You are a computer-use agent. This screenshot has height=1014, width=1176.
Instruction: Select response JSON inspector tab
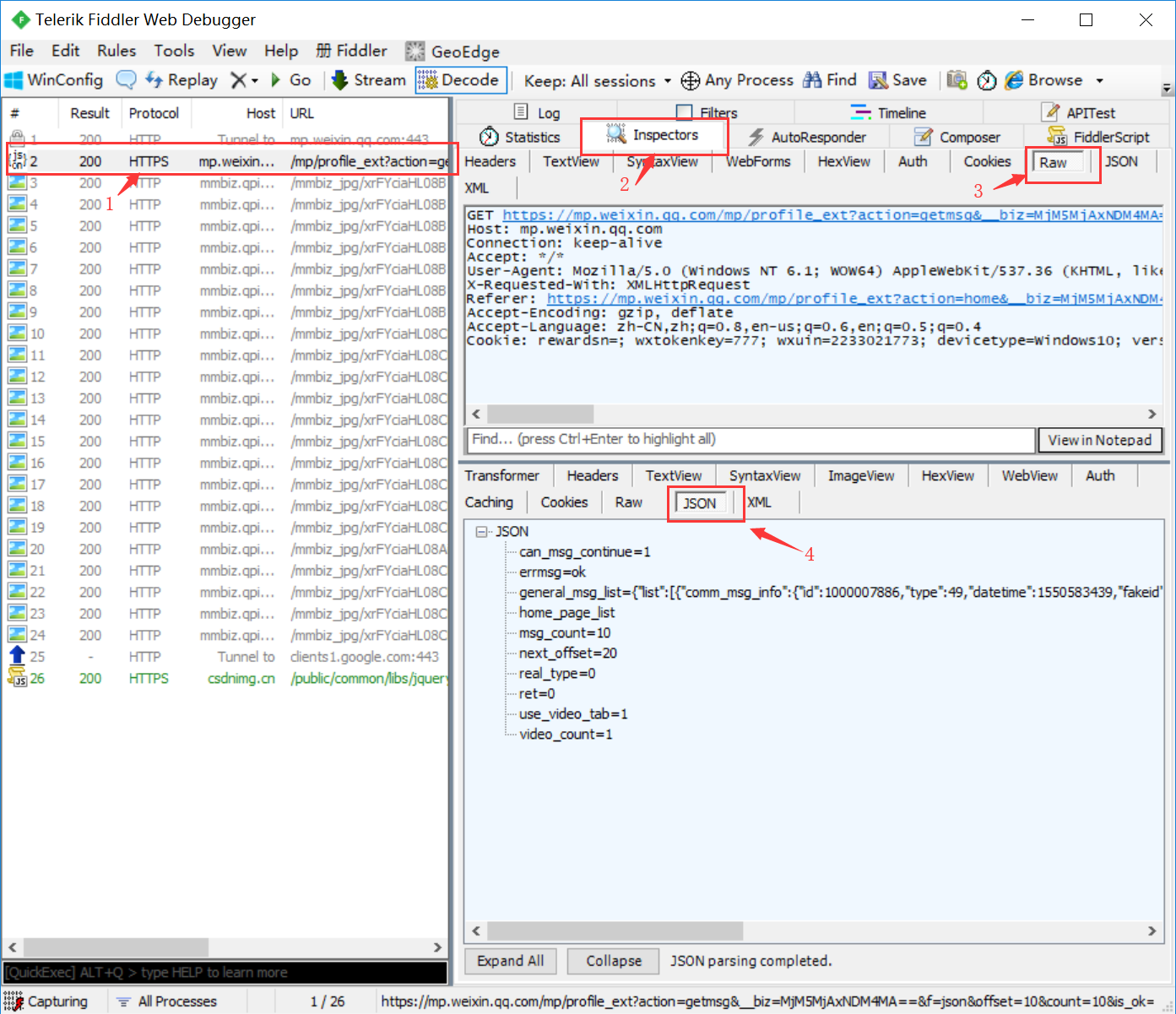699,503
